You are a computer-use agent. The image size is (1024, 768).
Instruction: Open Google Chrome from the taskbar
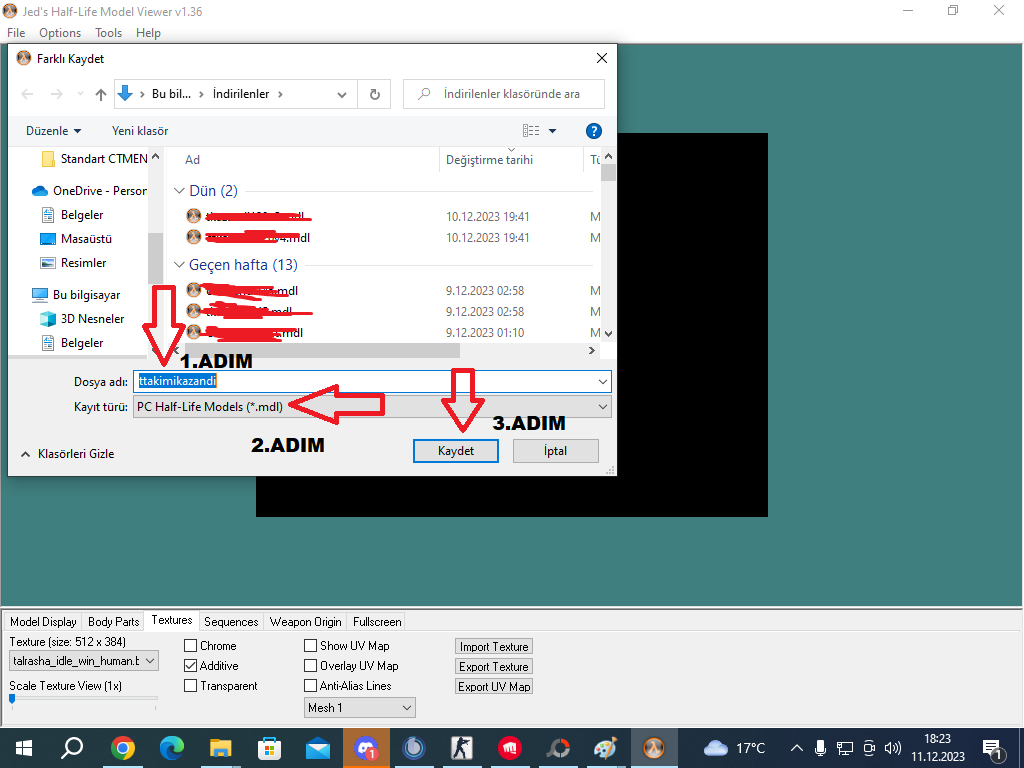123,748
